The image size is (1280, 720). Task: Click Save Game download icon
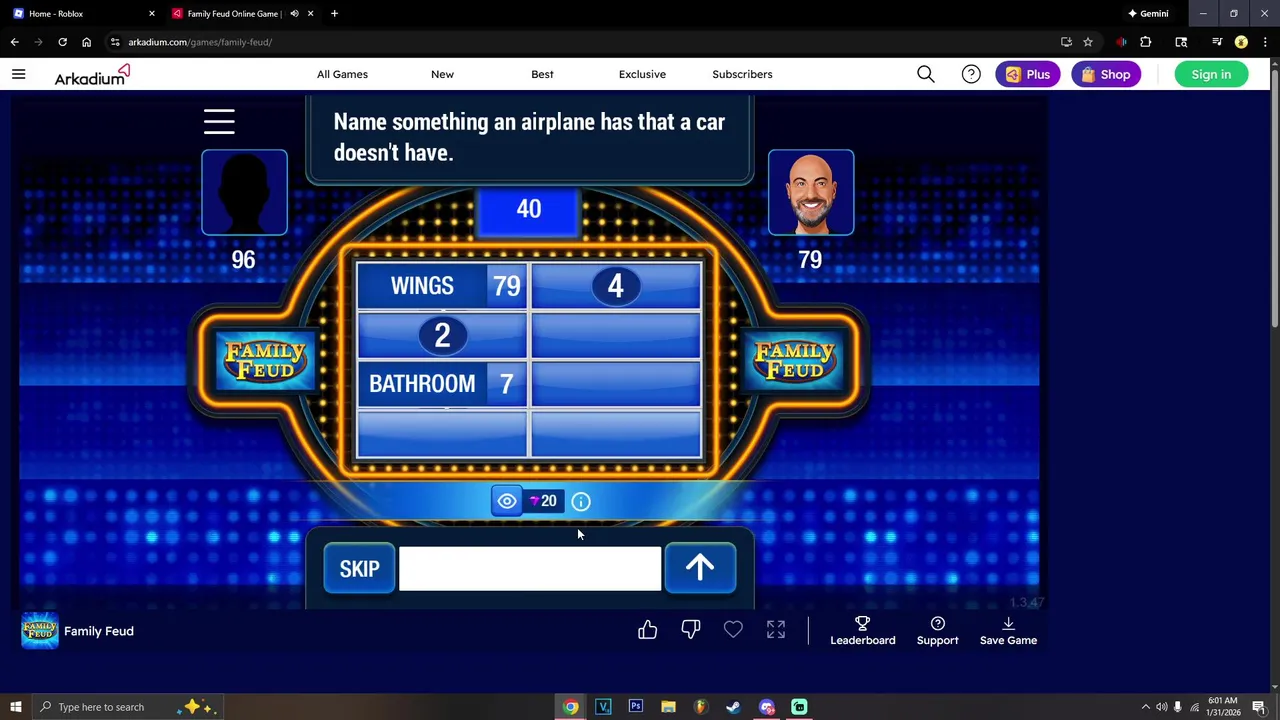click(x=1008, y=630)
